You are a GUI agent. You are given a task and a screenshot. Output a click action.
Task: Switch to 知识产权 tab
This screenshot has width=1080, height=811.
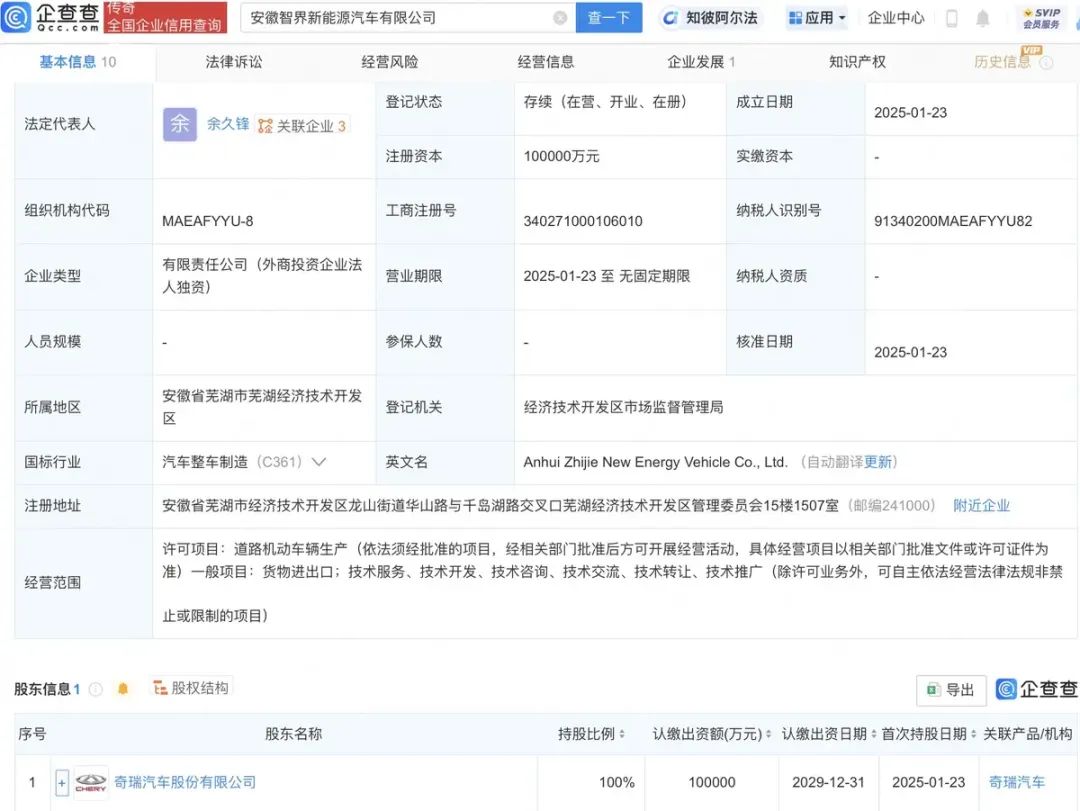[x=857, y=62]
